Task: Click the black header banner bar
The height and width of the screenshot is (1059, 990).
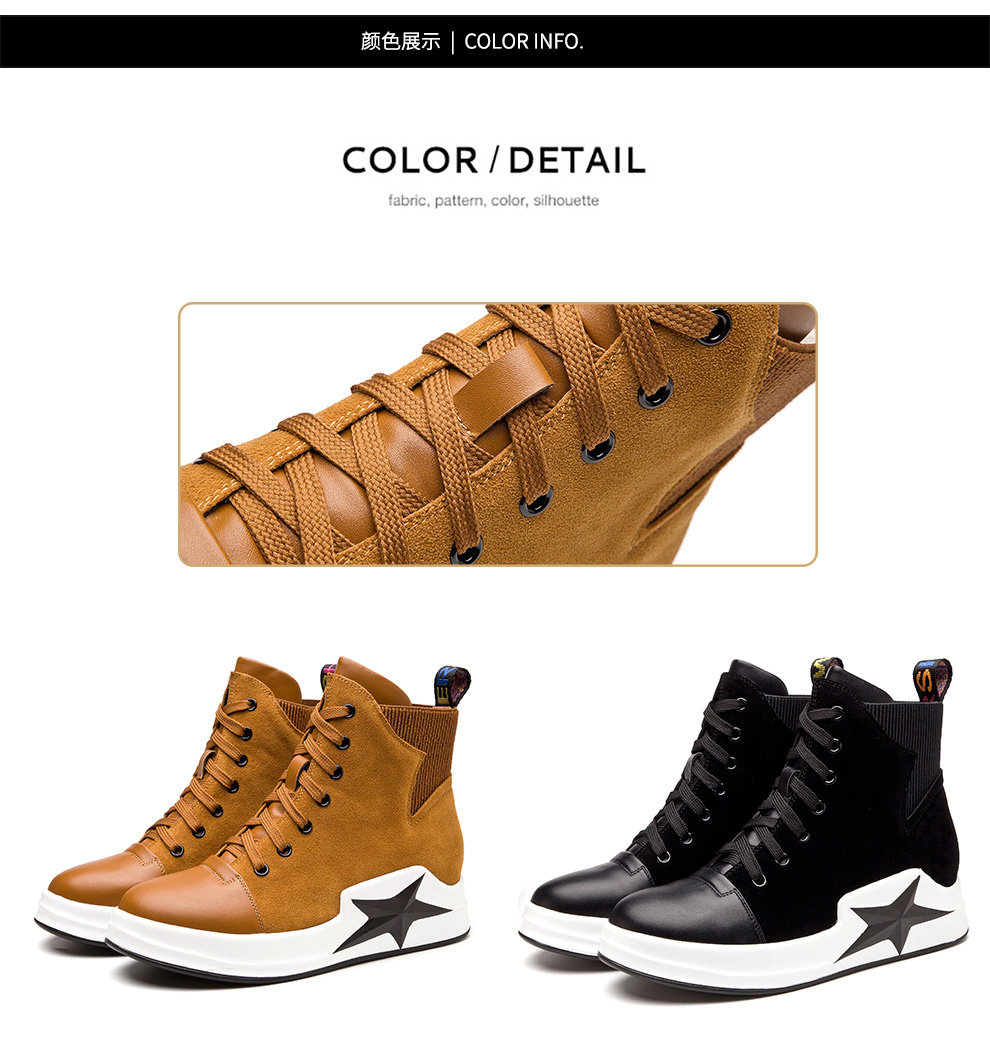Action: [495, 41]
